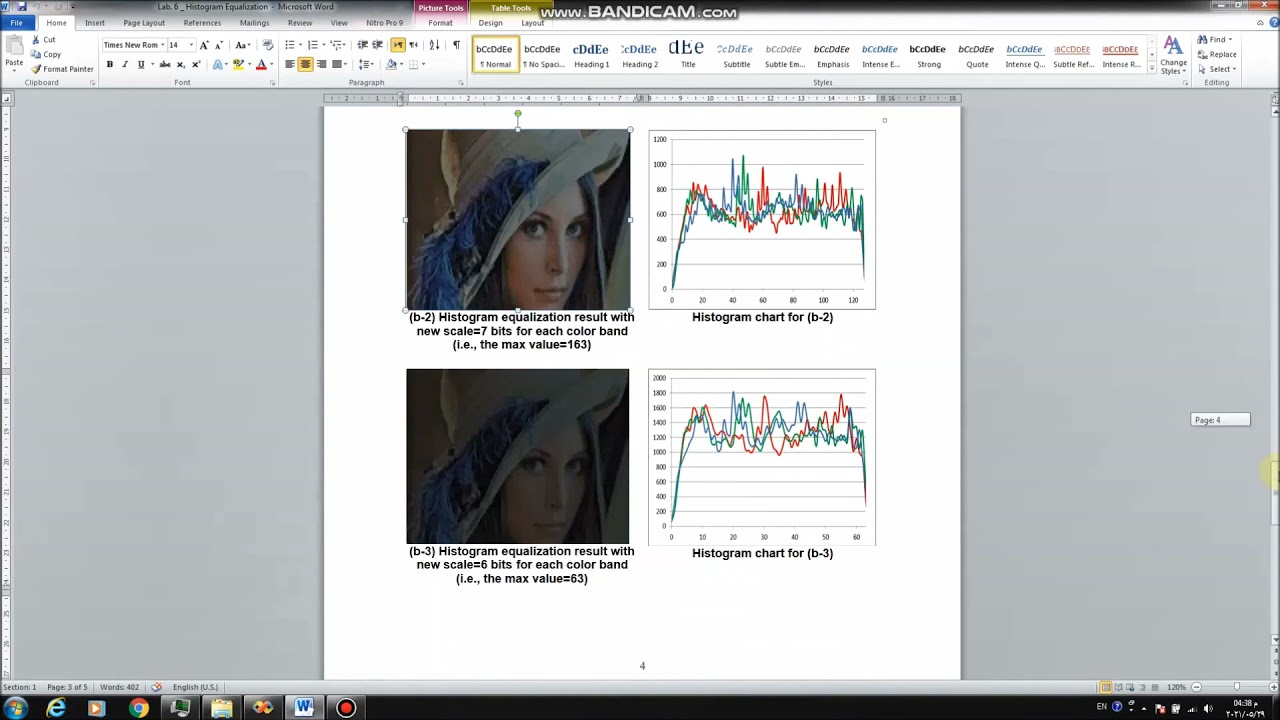Image resolution: width=1280 pixels, height=720 pixels.
Task: Center the paragraph text
Action: [306, 64]
